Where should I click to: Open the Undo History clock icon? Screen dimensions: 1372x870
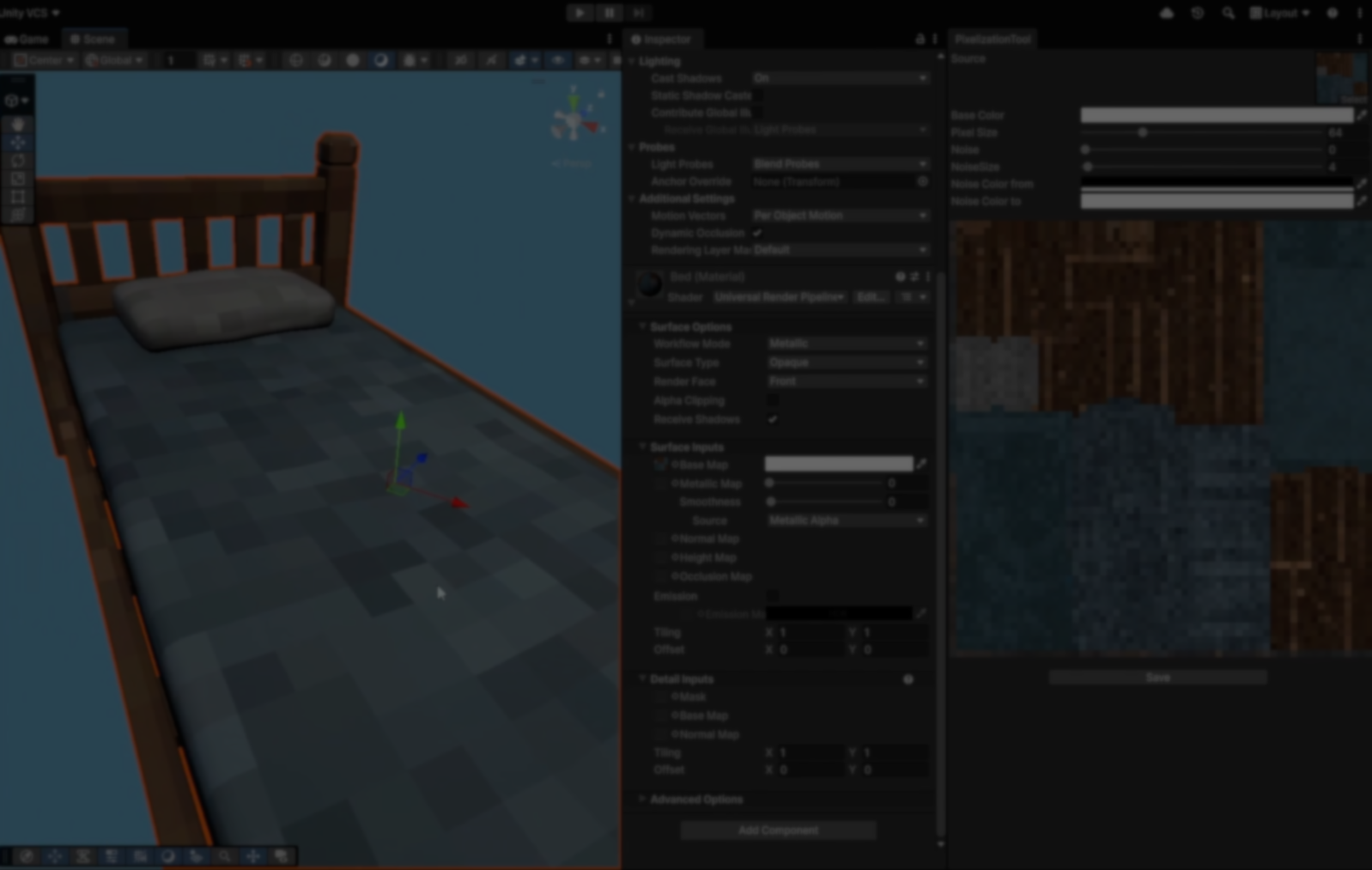click(1197, 13)
